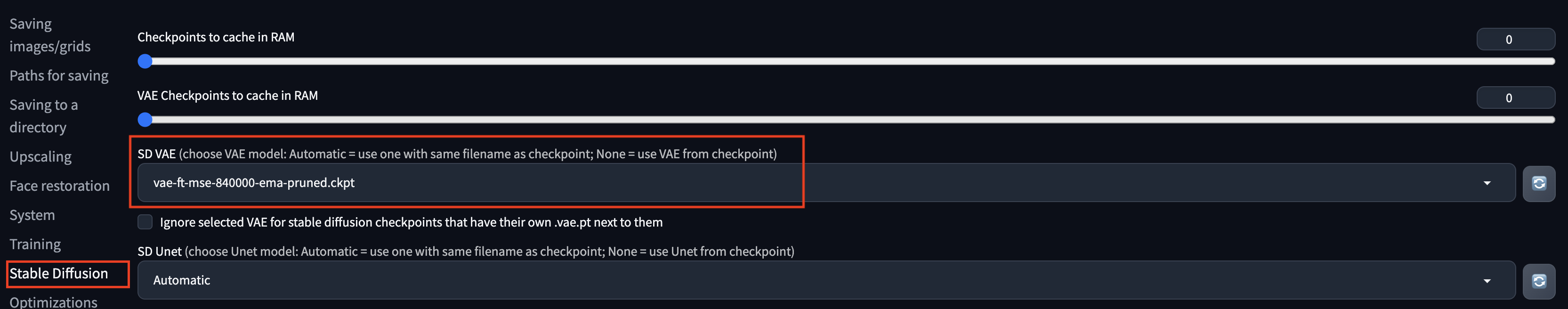
Task: Open the Paths for saving section
Action: pyautogui.click(x=59, y=75)
